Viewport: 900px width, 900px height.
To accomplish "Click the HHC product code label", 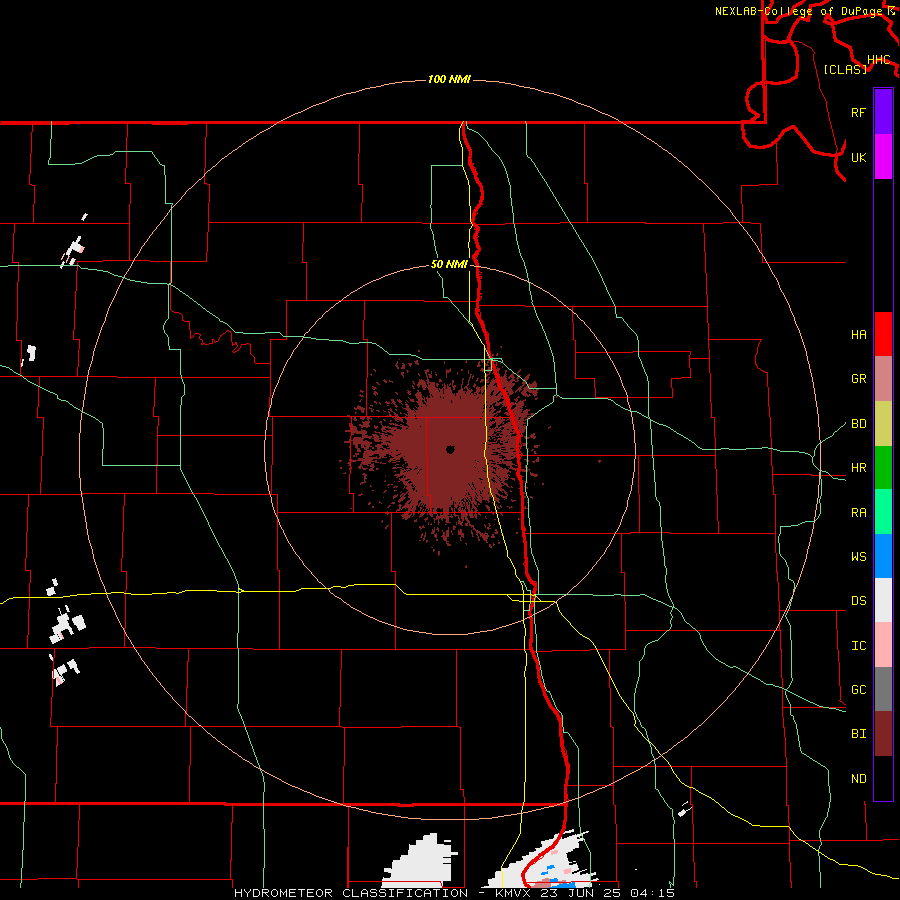I will [x=878, y=60].
